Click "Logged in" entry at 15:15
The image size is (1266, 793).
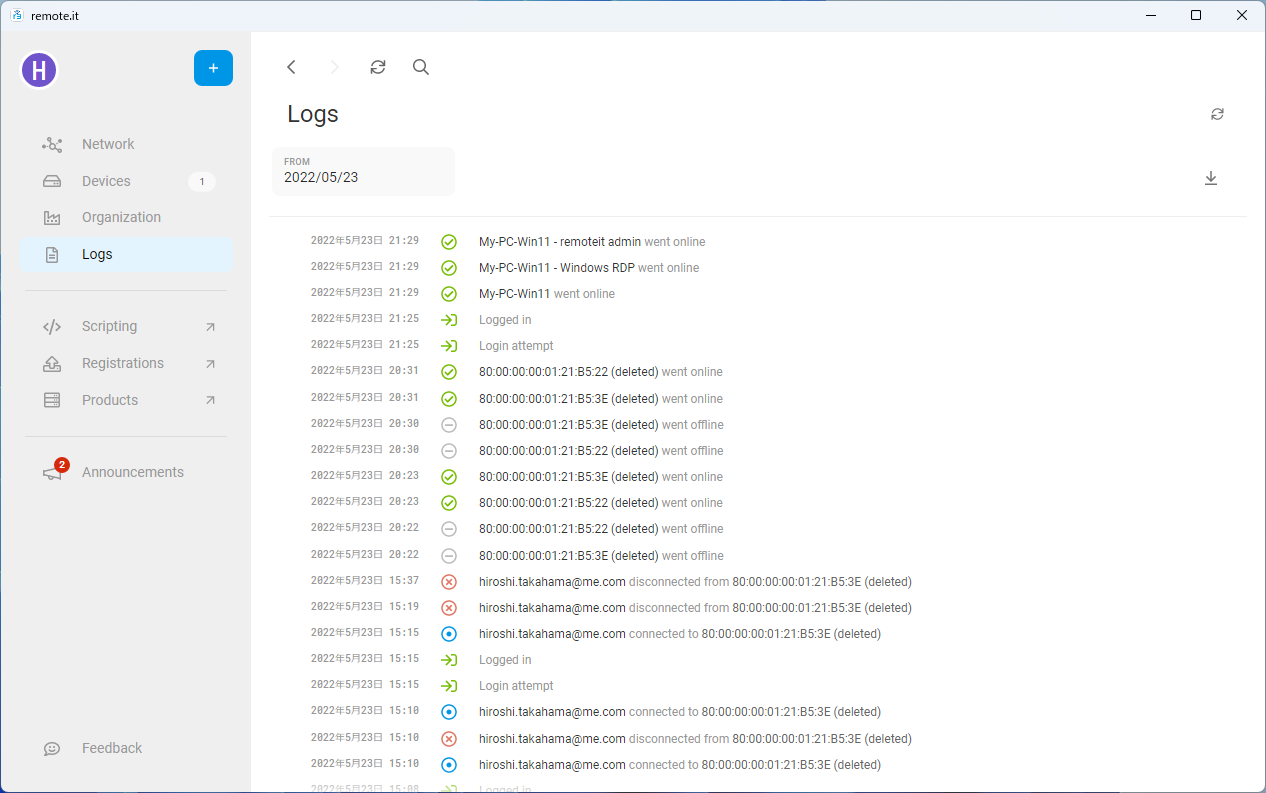tap(505, 660)
